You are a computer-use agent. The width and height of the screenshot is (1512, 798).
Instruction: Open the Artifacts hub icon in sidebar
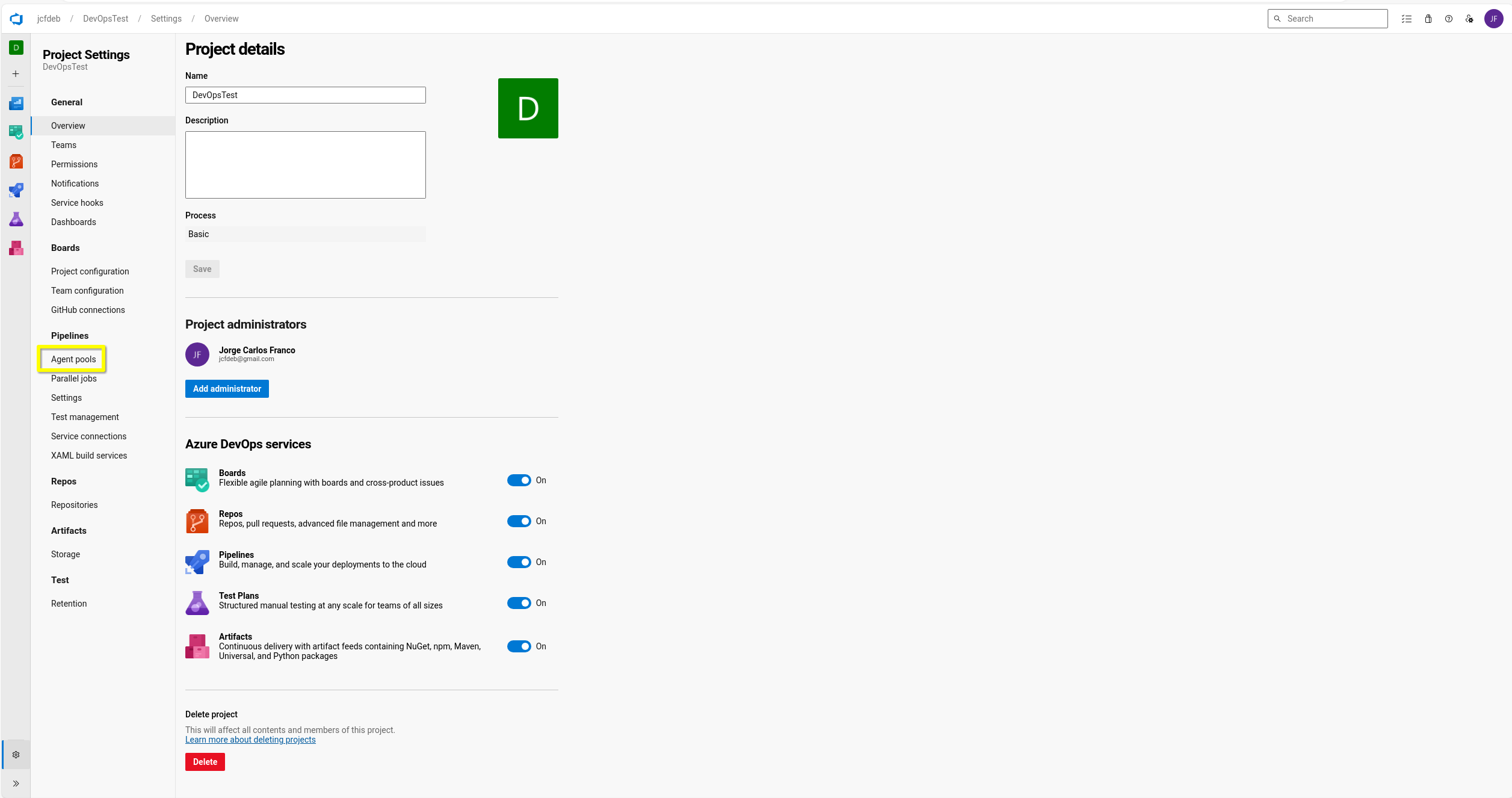coord(16,248)
